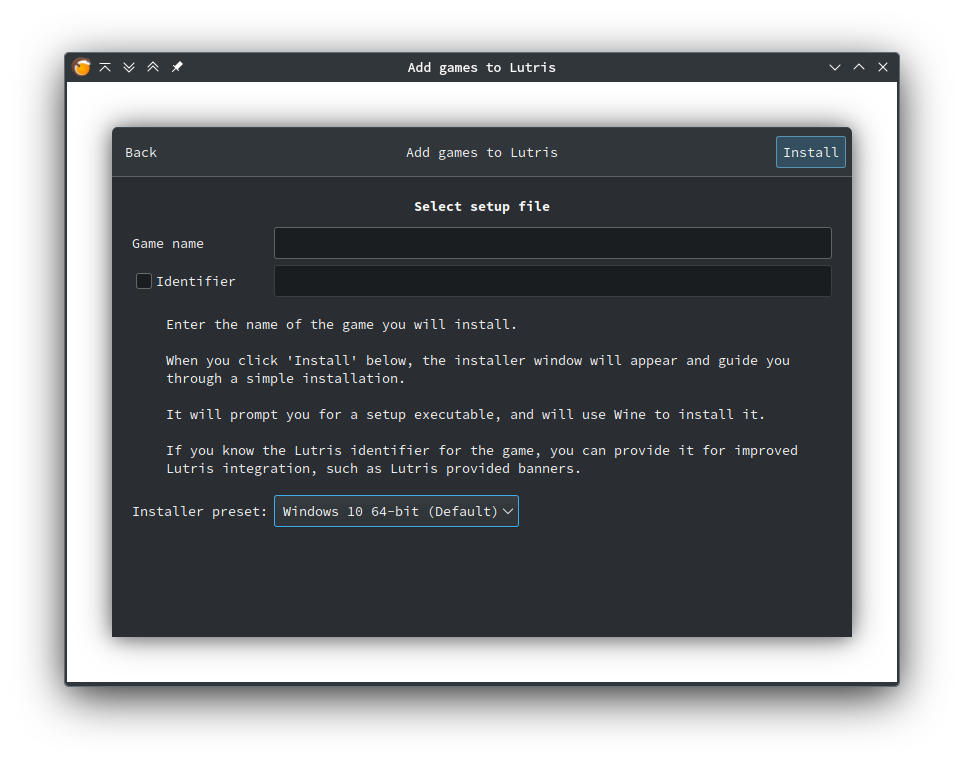
Task: Click the 'Add games to Lutris' header title
Action: coord(482,152)
